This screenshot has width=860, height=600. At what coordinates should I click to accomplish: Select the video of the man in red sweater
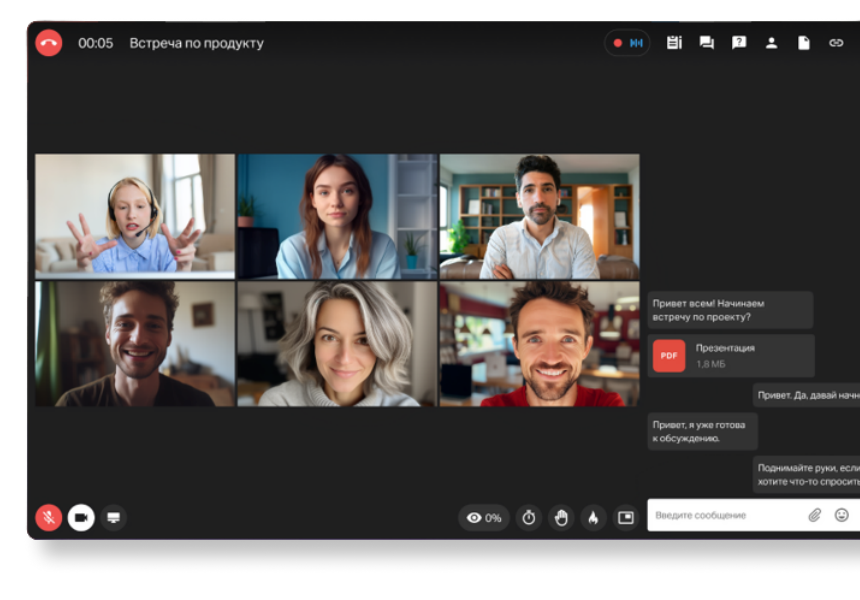point(540,344)
